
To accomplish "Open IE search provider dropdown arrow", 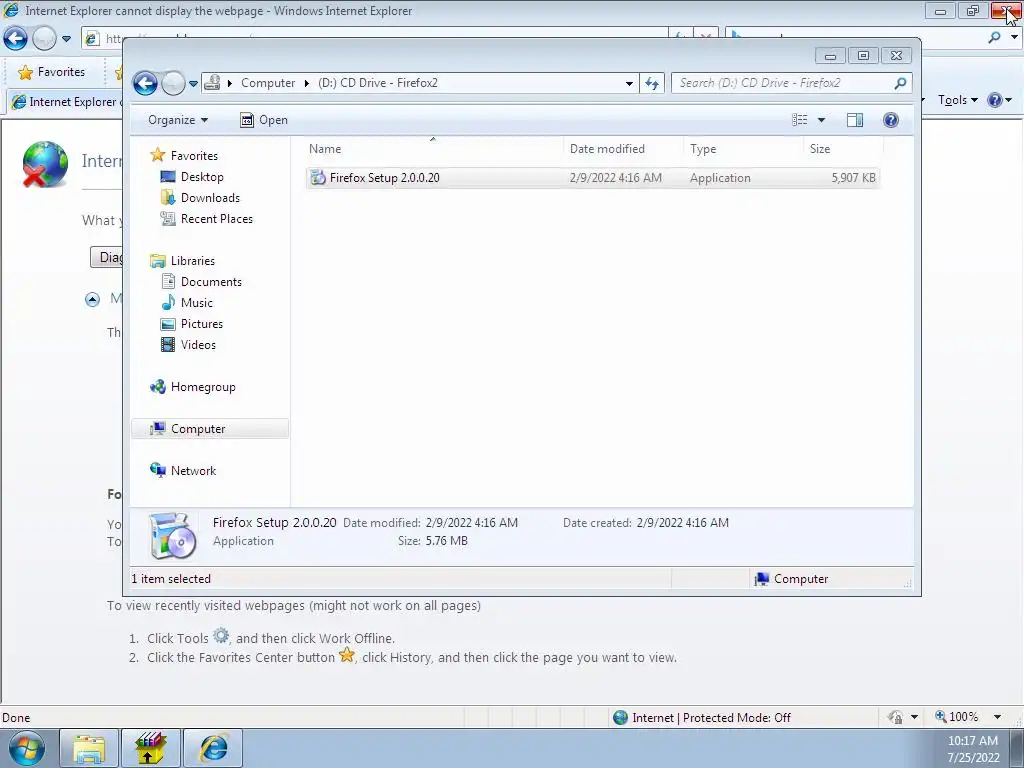I will [x=1014, y=38].
